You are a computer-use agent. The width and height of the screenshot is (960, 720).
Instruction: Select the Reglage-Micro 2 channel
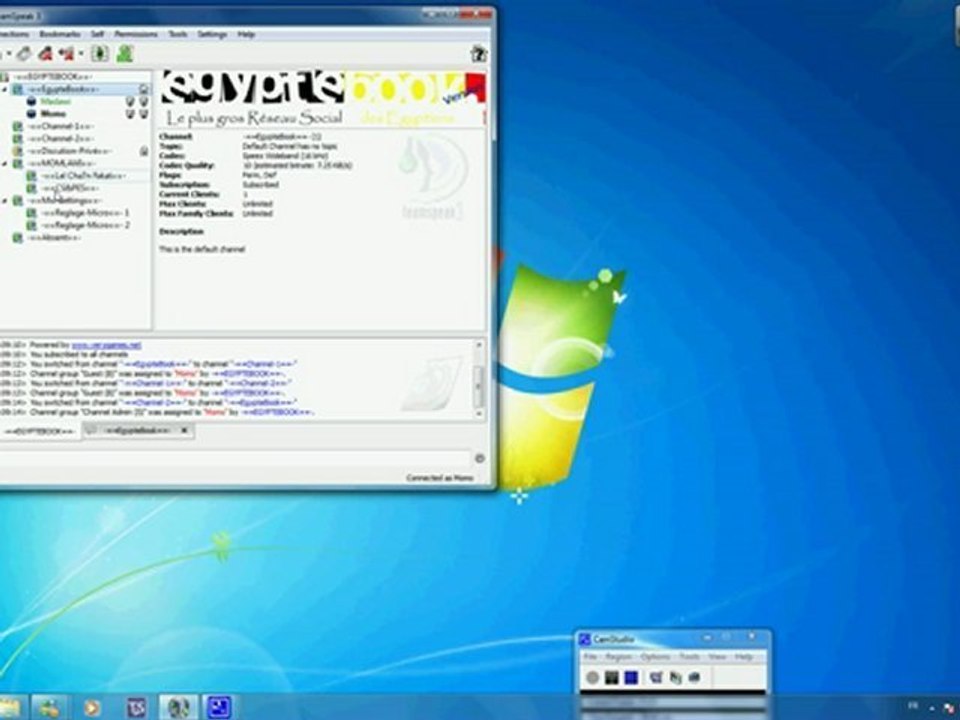tap(85, 225)
